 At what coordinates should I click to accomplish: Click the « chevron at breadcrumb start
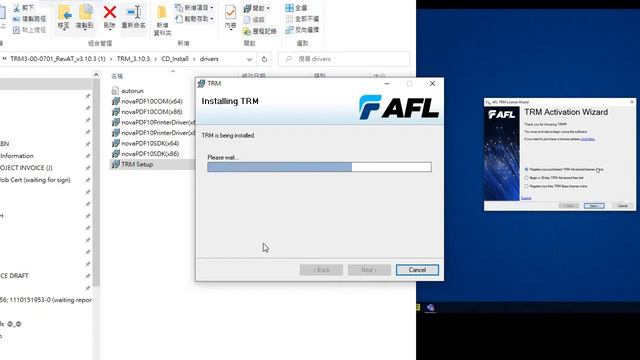tap(4, 59)
